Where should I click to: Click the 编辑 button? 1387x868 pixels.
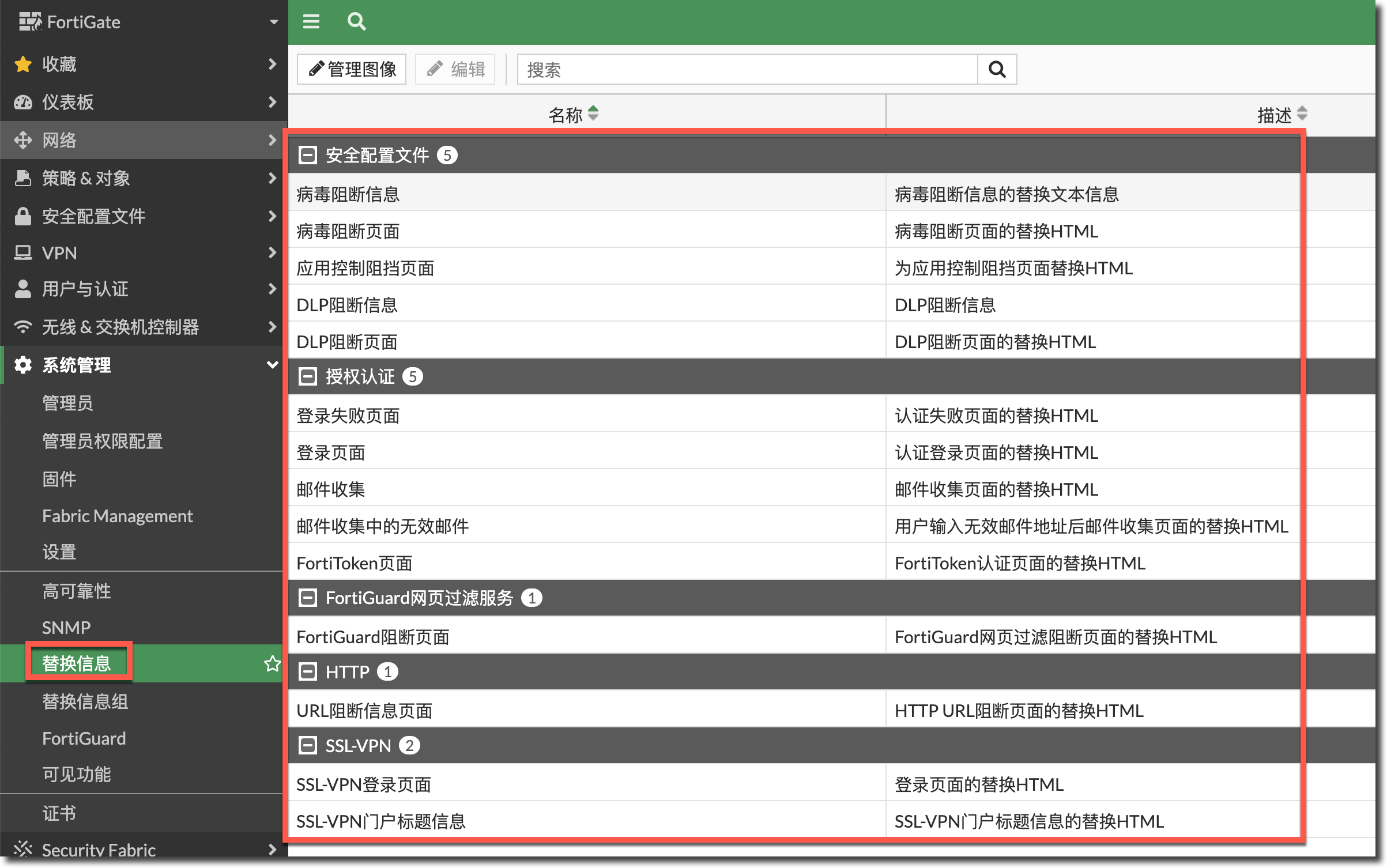pyautogui.click(x=455, y=70)
